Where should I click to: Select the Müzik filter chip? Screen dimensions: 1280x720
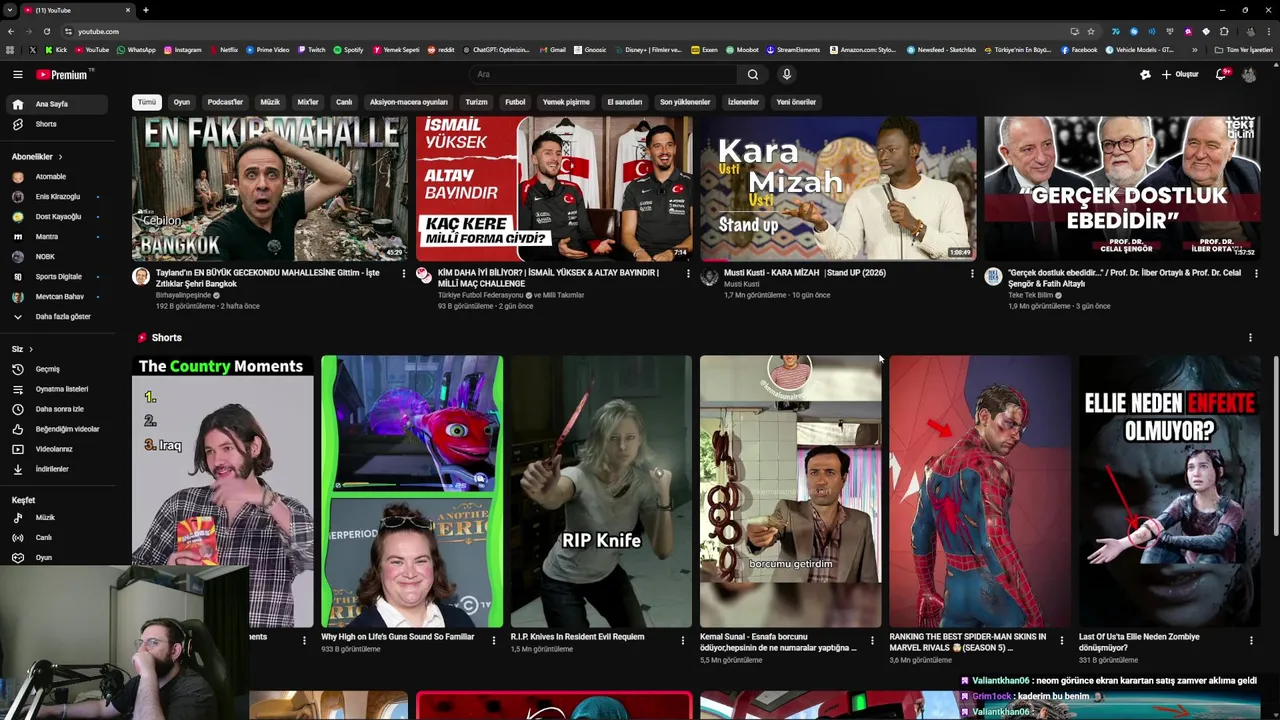coord(270,102)
